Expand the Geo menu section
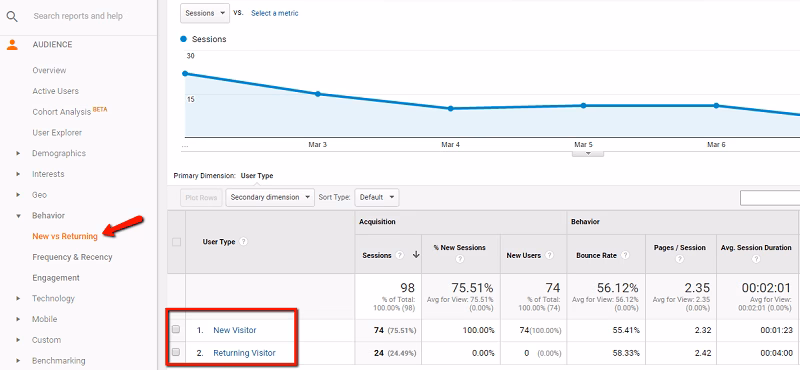 tap(18, 195)
